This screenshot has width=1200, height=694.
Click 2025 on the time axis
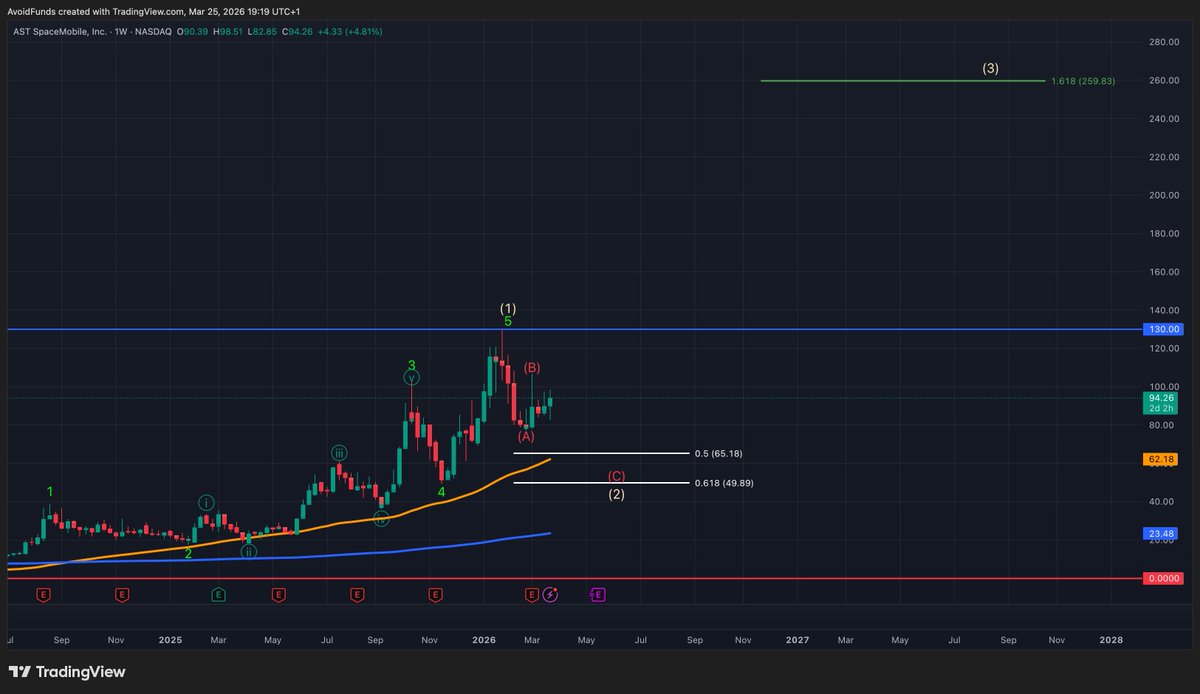tap(170, 639)
